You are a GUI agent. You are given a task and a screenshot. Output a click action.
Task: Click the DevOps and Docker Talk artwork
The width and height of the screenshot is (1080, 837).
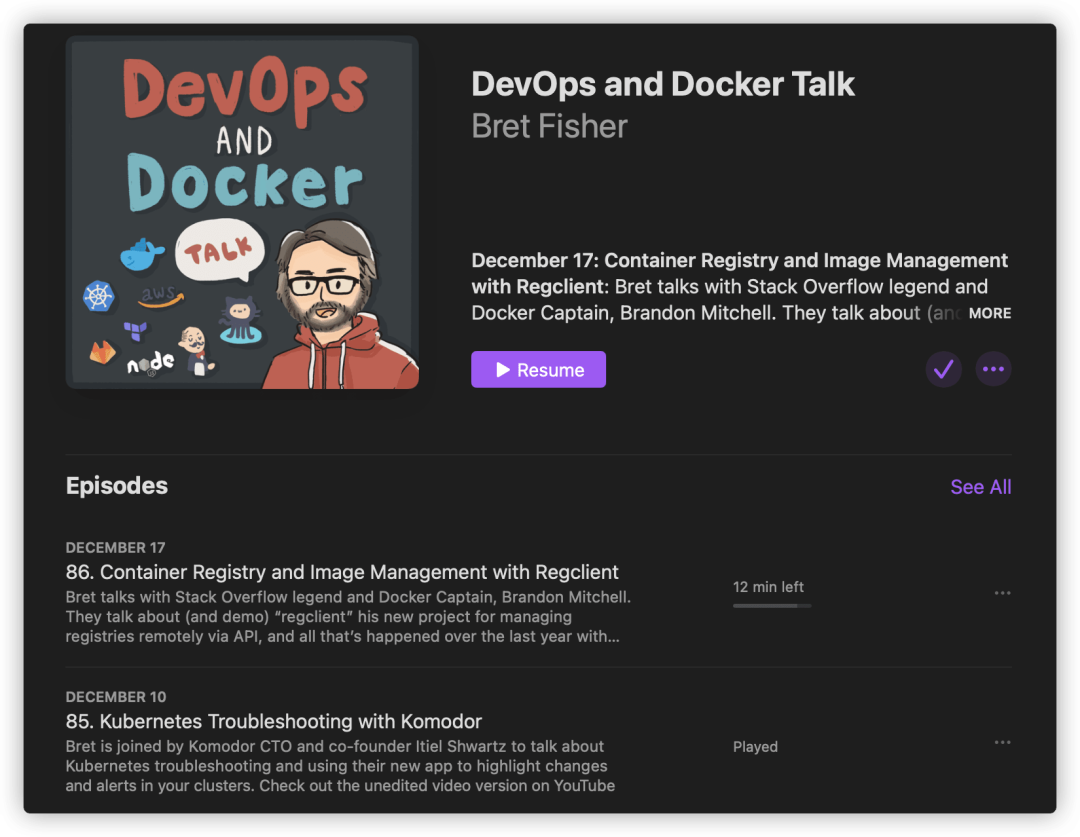pos(242,213)
